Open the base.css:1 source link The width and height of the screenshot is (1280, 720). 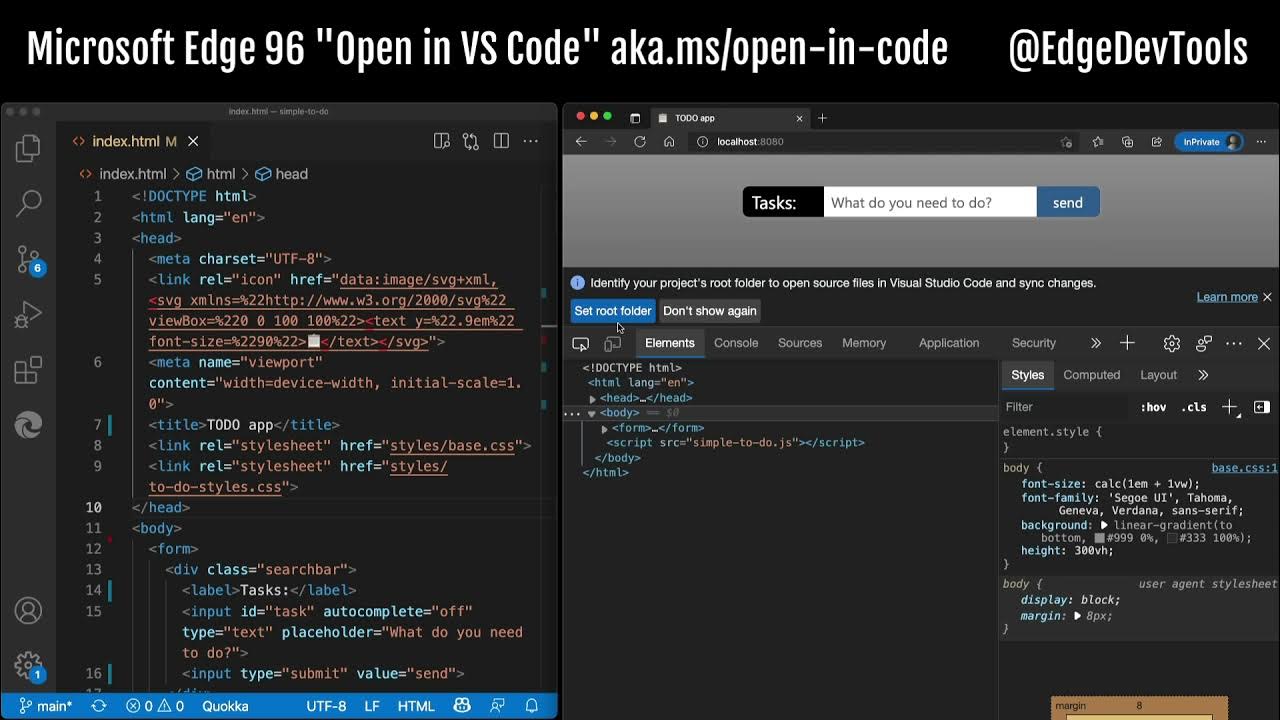click(x=1244, y=468)
